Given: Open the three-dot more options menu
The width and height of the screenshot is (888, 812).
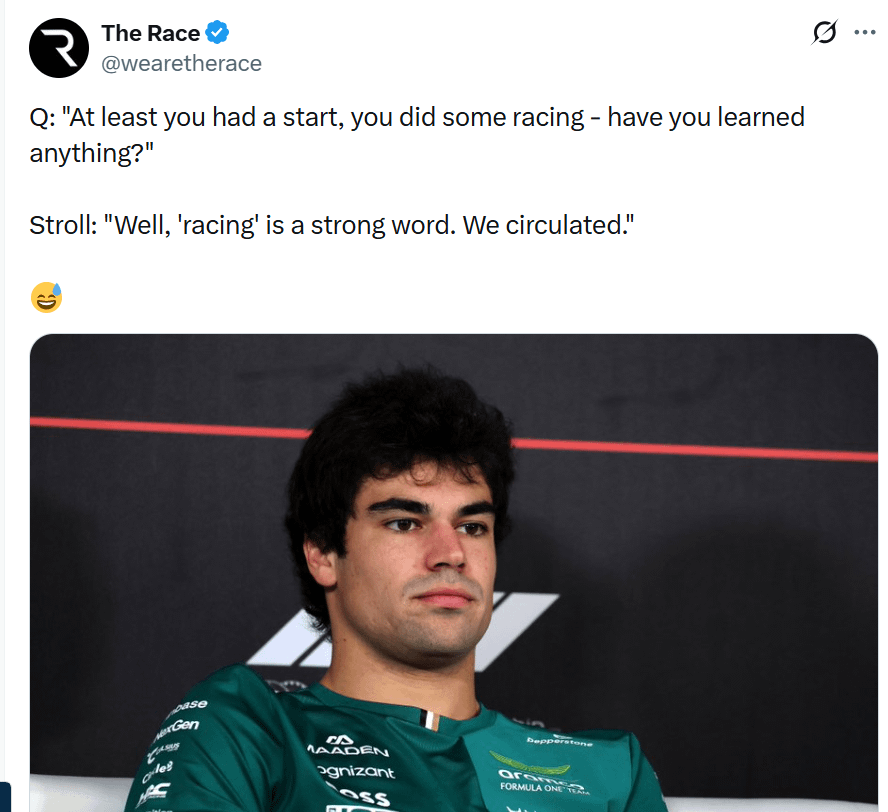Looking at the screenshot, I should tap(865, 32).
